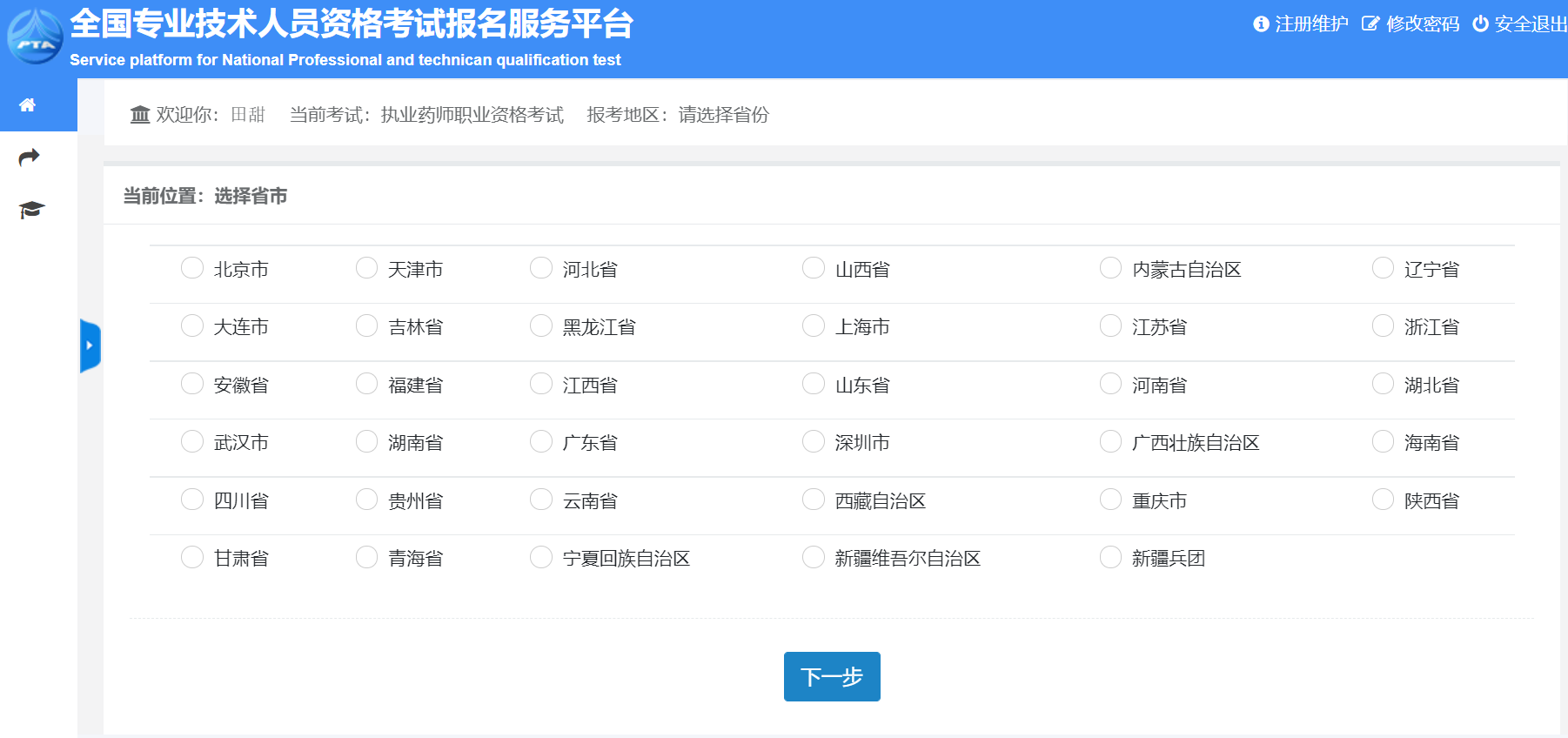
Task: Pick 福建省 radio option
Action: point(367,384)
